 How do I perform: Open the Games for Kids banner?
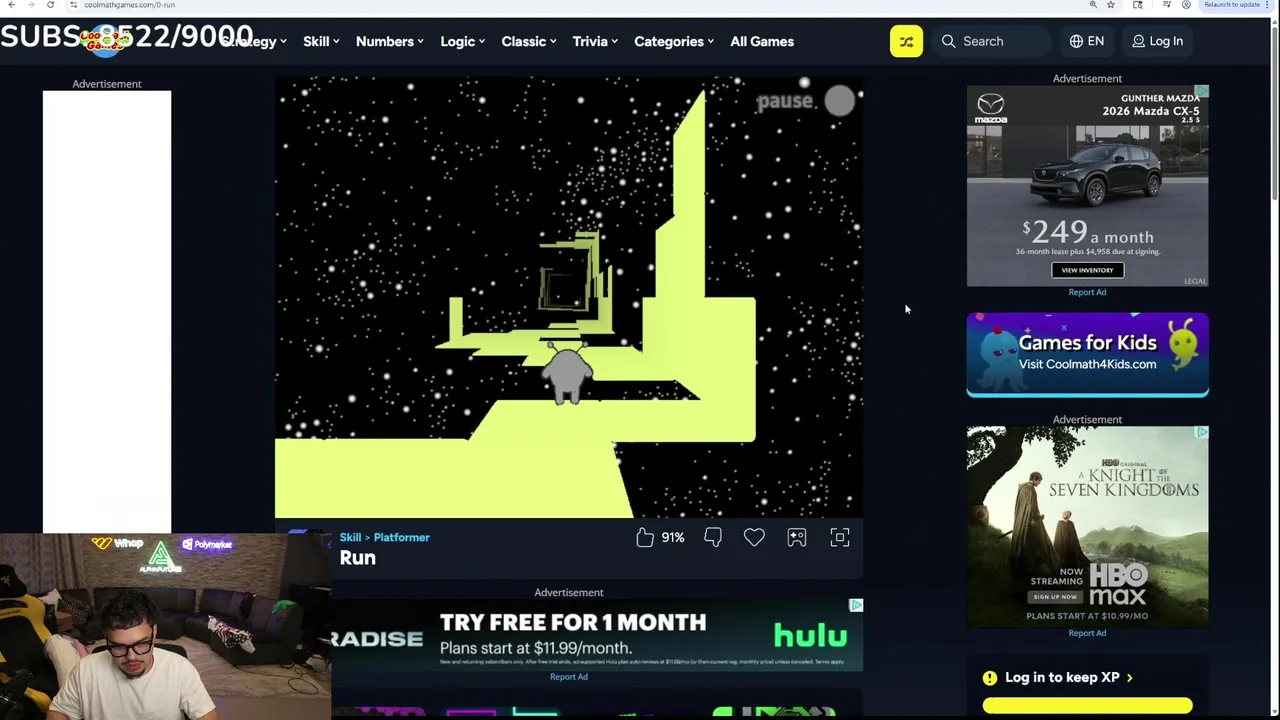pyautogui.click(x=1087, y=354)
